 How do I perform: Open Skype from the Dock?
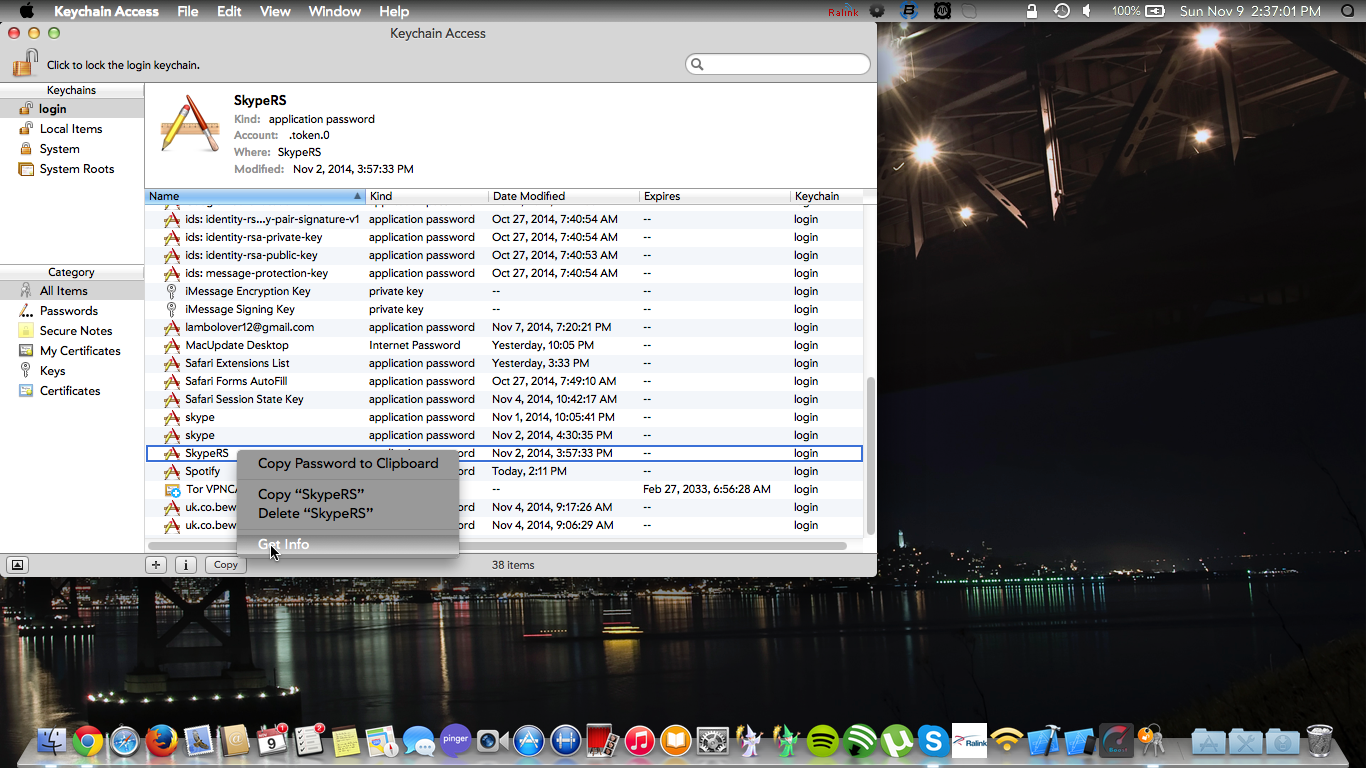[933, 741]
